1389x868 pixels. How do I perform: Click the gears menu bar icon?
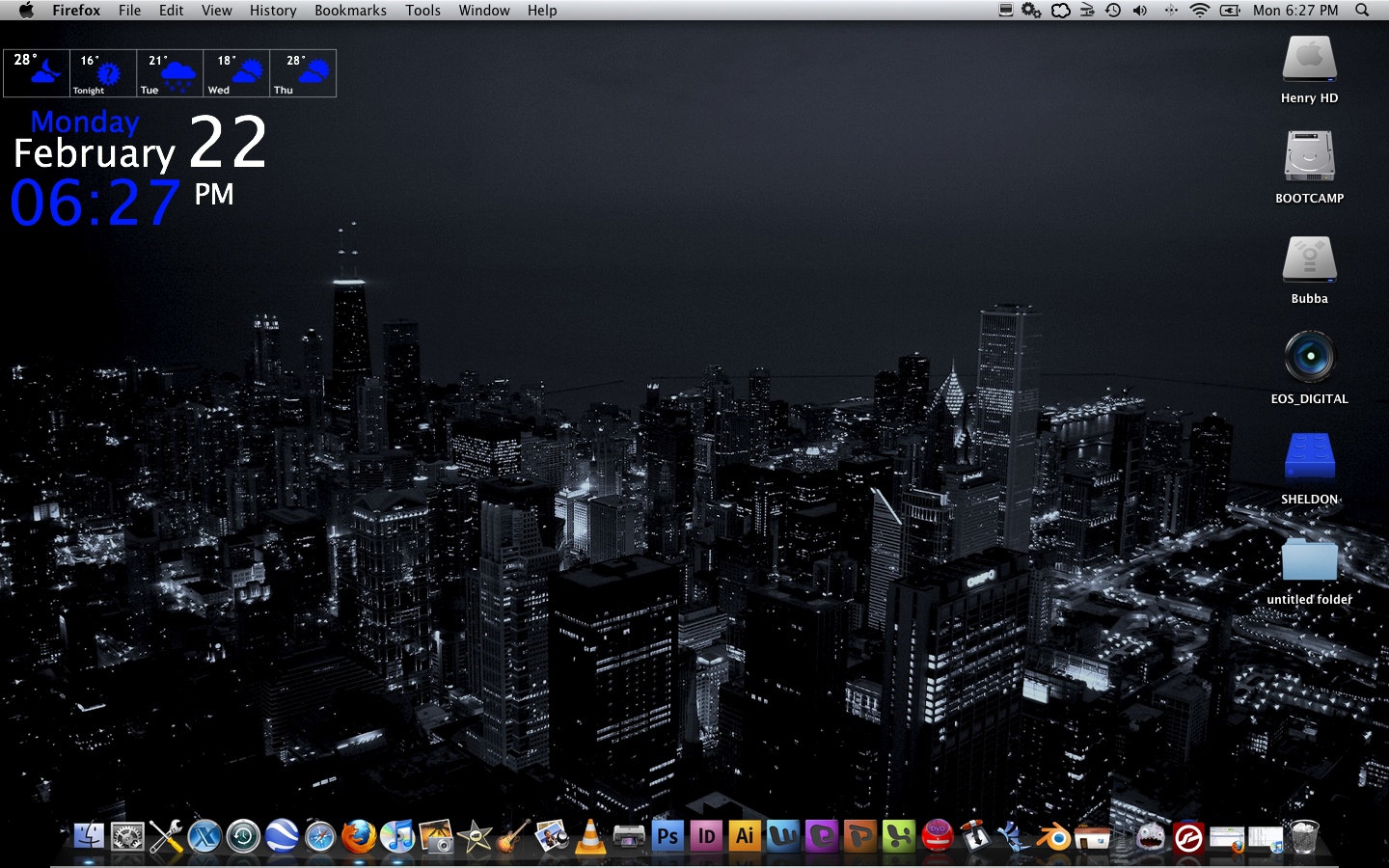point(1031,10)
